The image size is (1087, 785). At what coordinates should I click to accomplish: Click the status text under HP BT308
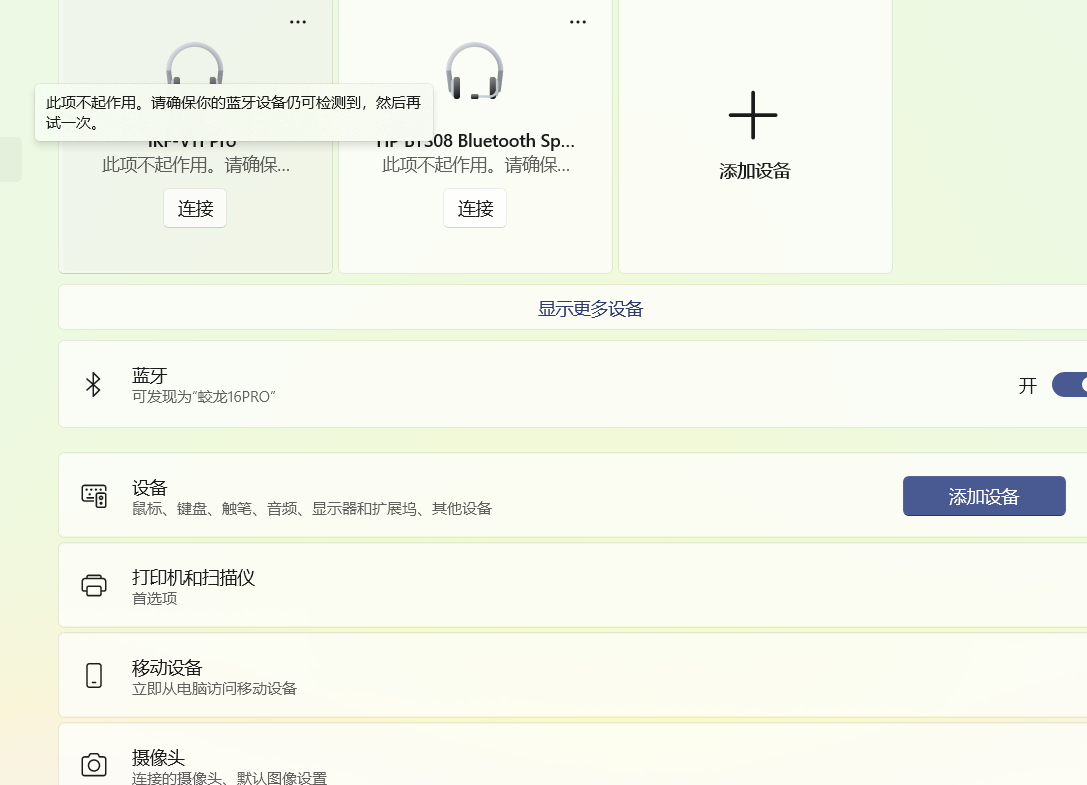click(x=476, y=165)
